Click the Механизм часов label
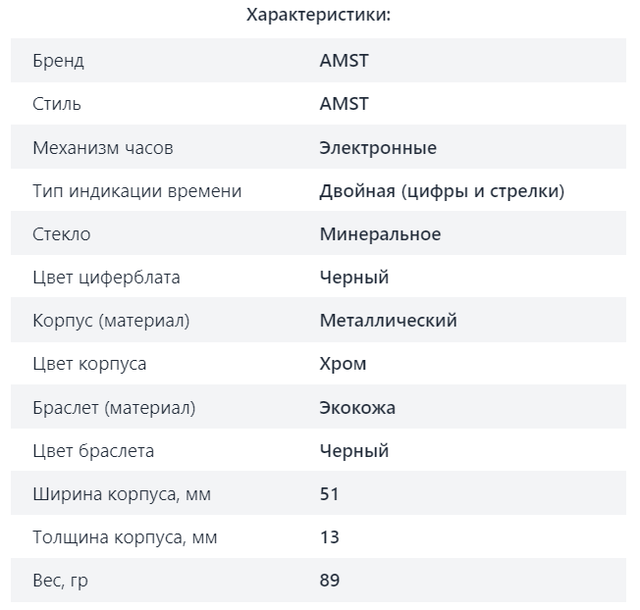The image size is (640, 610). [103, 147]
